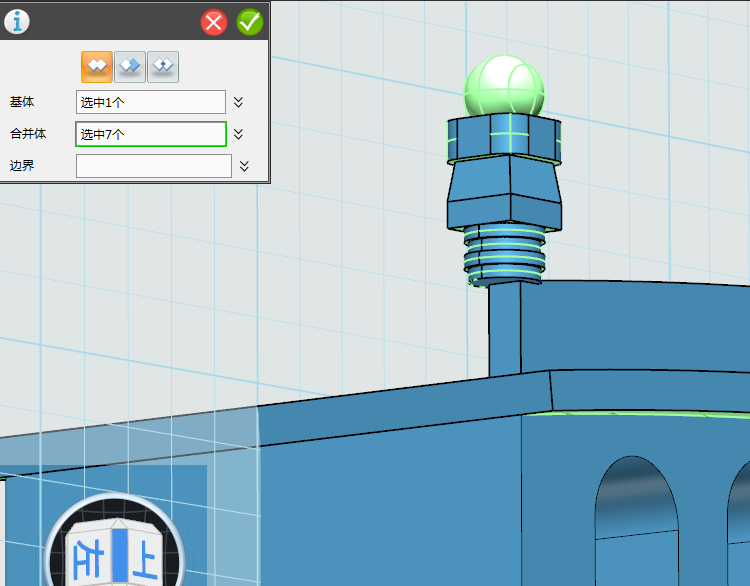Click the 基体 field showing 选中1个
This screenshot has width=750, height=586.
coord(150,102)
